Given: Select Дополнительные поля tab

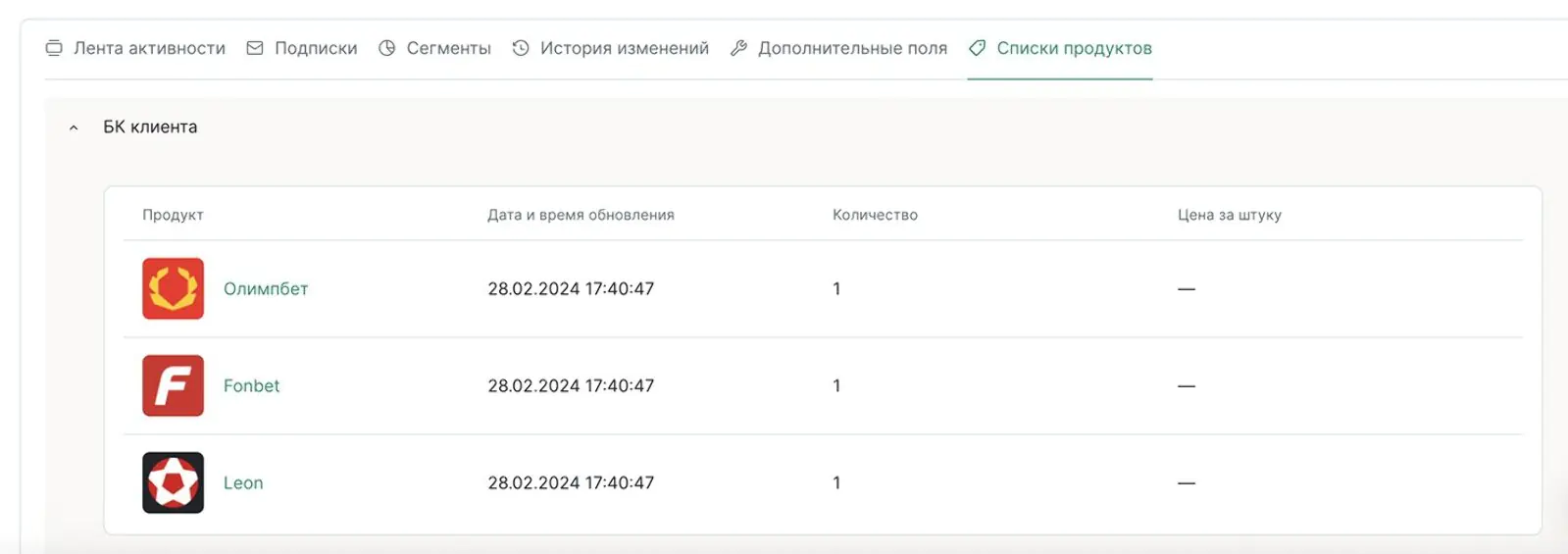Looking at the screenshot, I should pyautogui.click(x=838, y=48).
